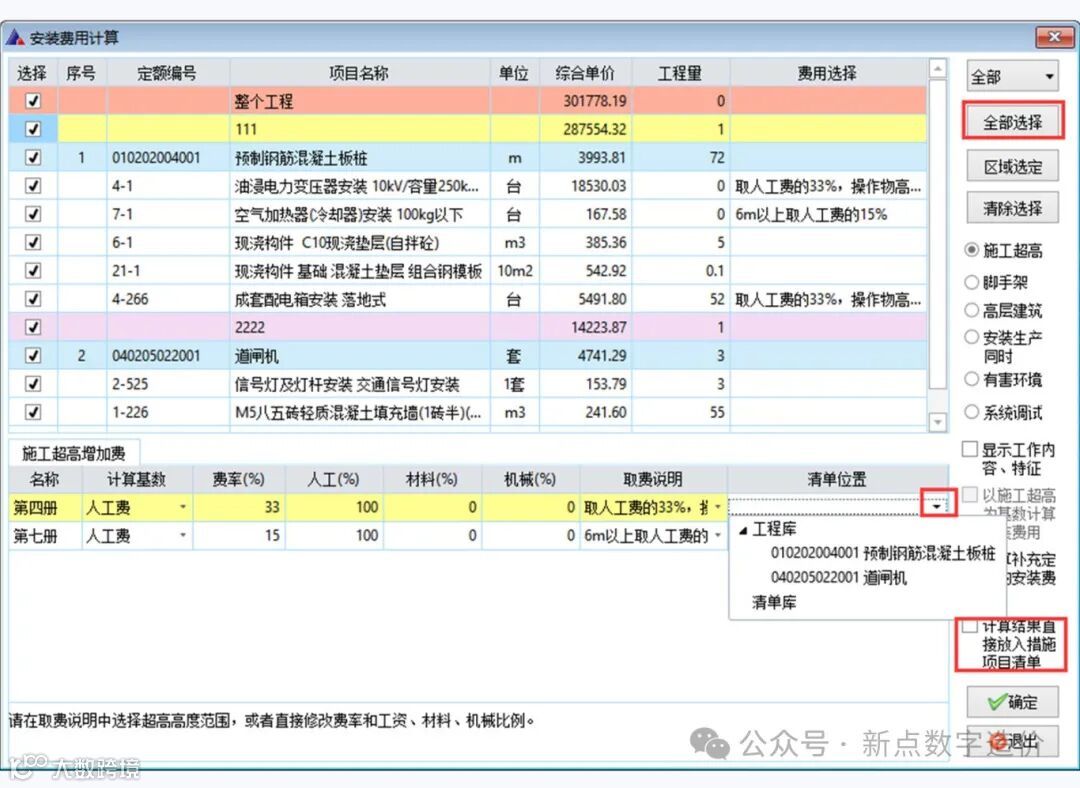
Task: Uncheck checkbox for 空气加热器 row 7-1
Action: 32,214
